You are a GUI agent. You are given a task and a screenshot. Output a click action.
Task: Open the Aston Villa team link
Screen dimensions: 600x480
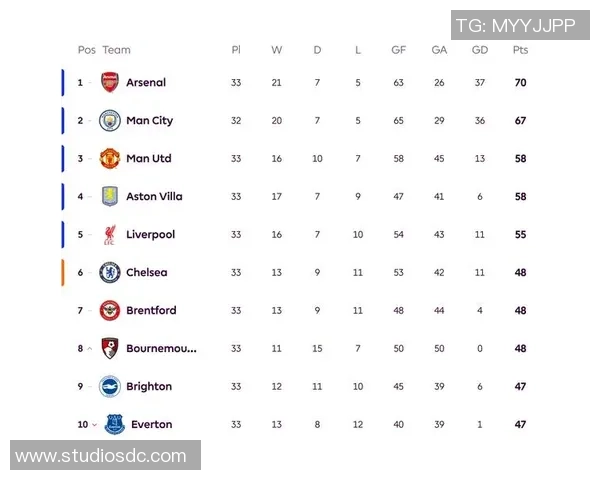tap(154, 196)
